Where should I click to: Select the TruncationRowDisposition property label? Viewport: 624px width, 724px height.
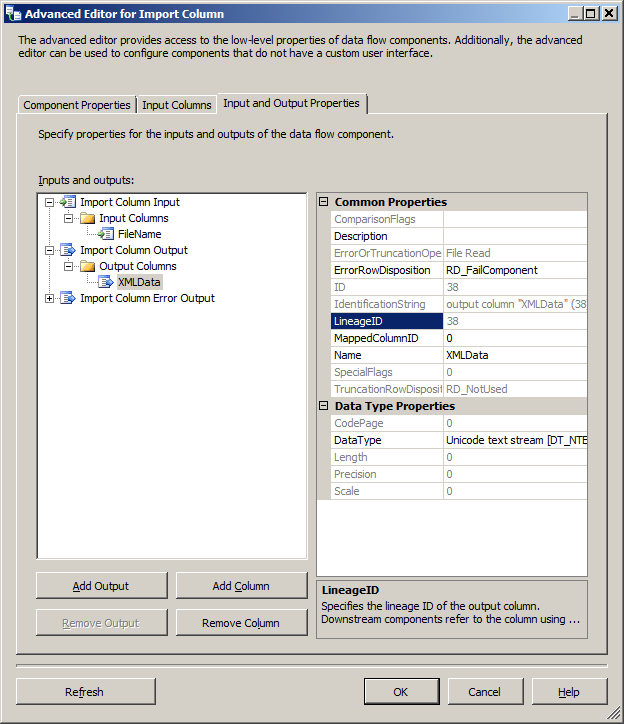[387, 389]
